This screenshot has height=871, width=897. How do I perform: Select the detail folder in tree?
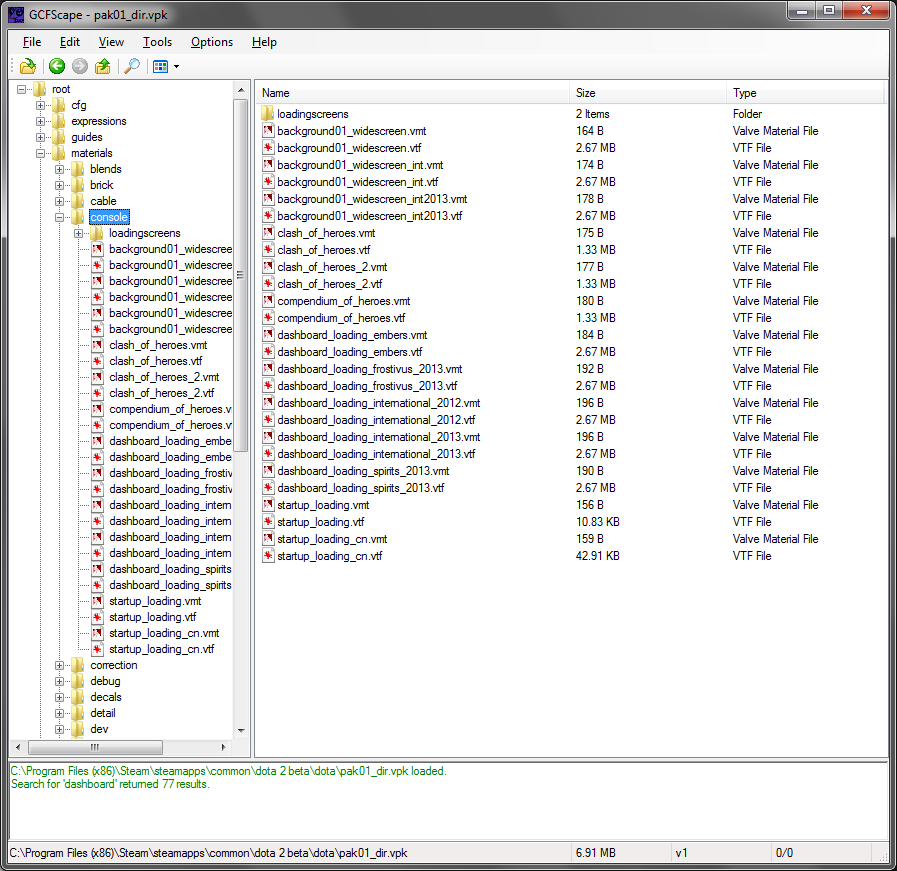tap(103, 713)
